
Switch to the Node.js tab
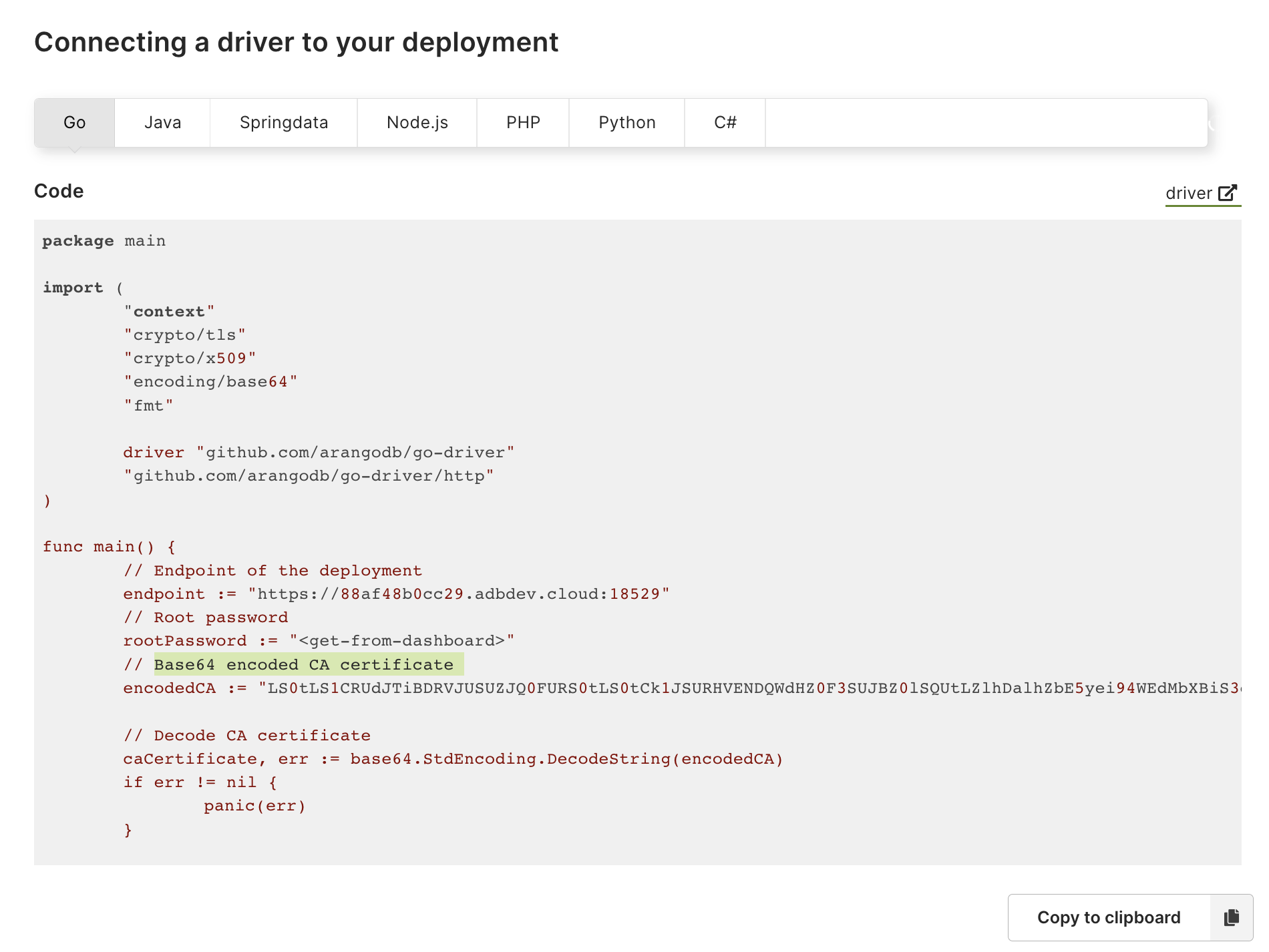[417, 123]
